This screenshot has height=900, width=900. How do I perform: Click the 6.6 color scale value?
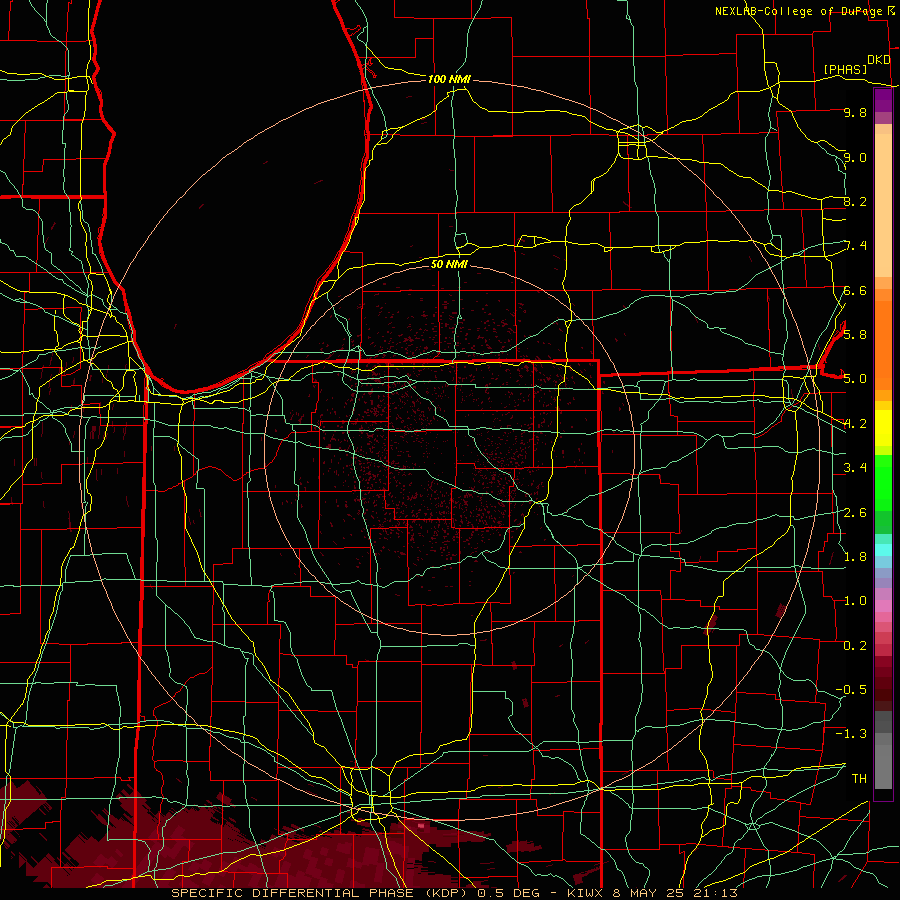point(855,290)
